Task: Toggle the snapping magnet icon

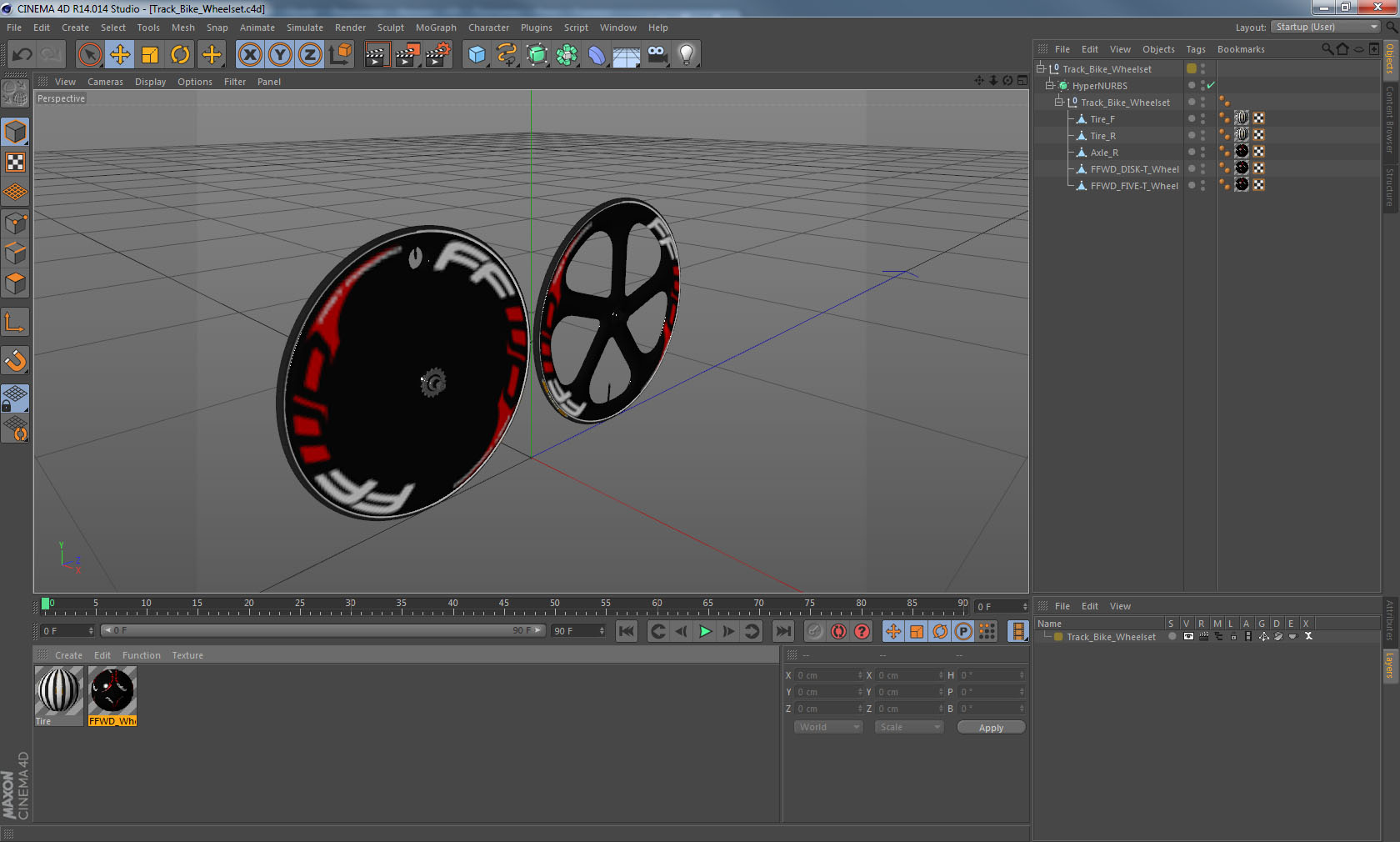Action: tap(16, 360)
